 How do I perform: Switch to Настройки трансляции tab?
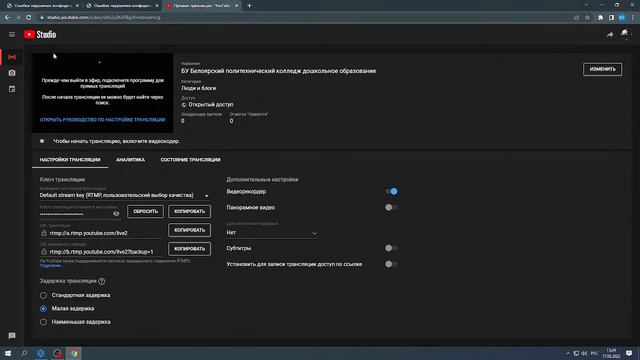tap(70, 160)
